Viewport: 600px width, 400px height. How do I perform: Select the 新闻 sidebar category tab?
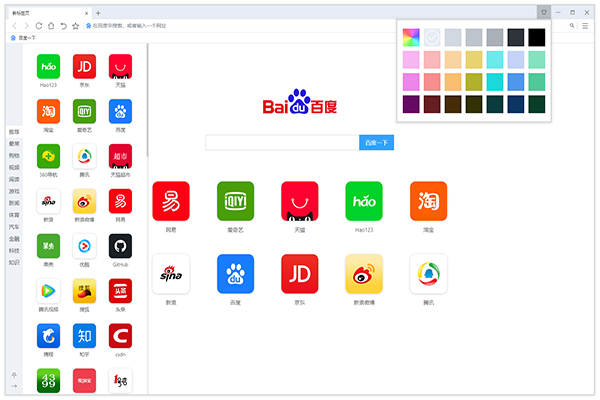point(14,203)
